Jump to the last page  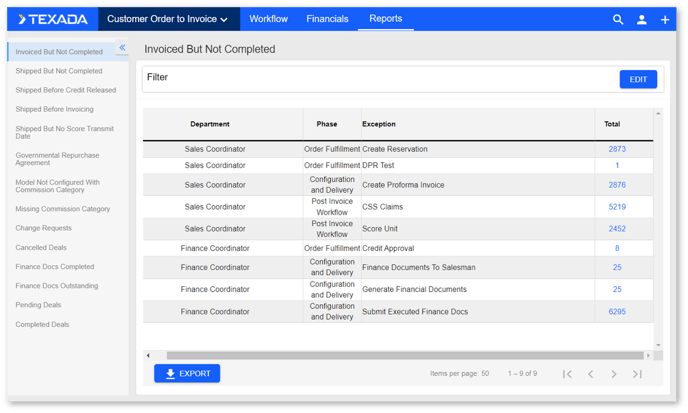coord(637,374)
